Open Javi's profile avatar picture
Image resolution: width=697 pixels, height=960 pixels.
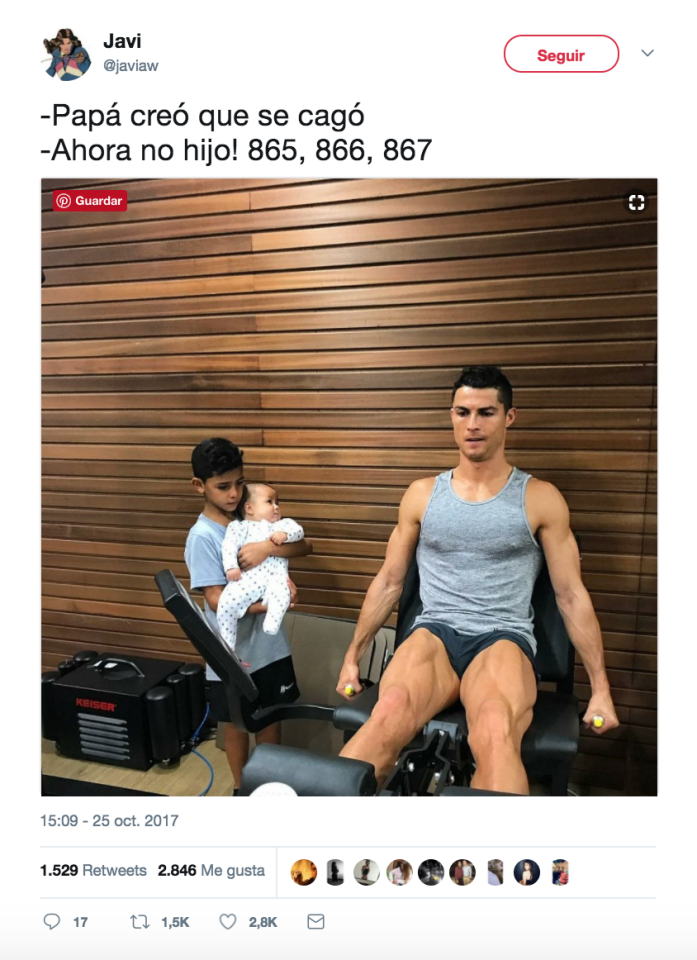[66, 54]
